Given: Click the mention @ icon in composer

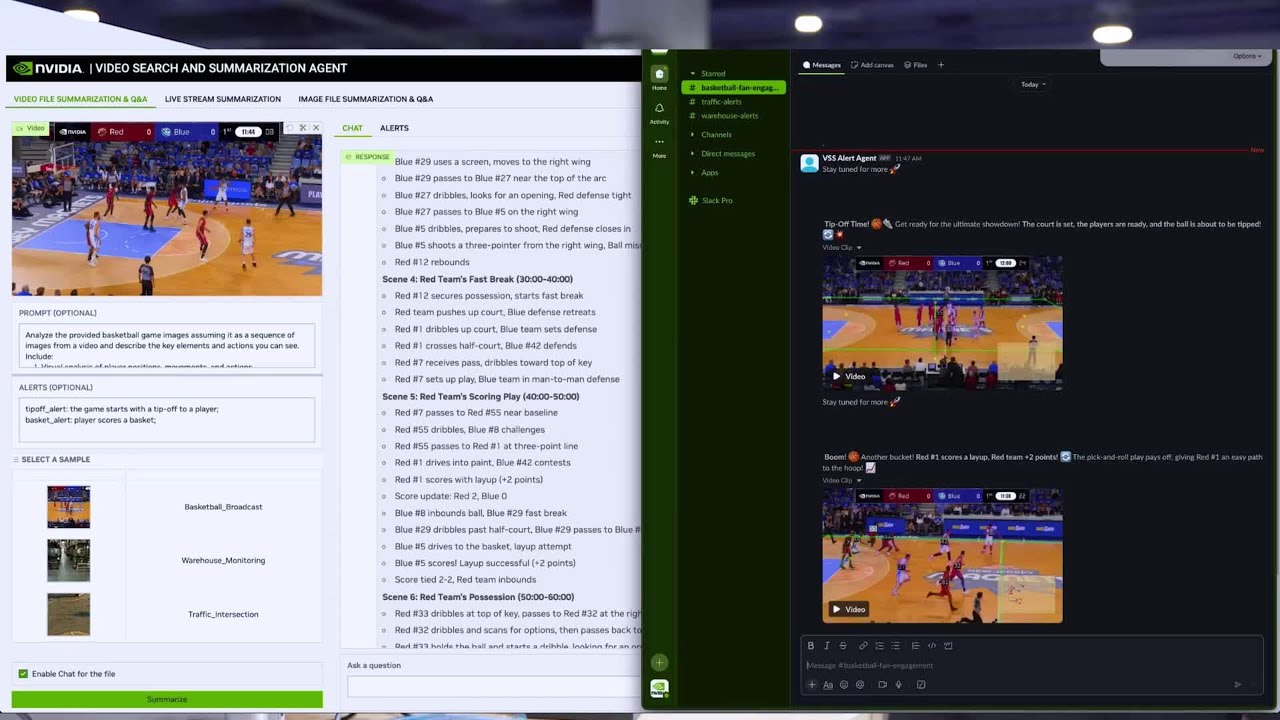Looking at the screenshot, I should coord(860,685).
